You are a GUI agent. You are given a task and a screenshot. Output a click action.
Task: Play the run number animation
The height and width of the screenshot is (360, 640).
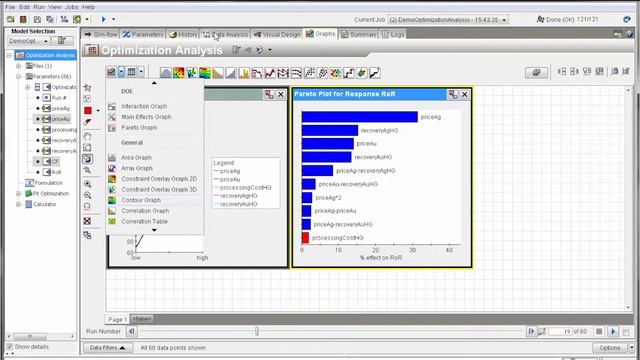613,331
